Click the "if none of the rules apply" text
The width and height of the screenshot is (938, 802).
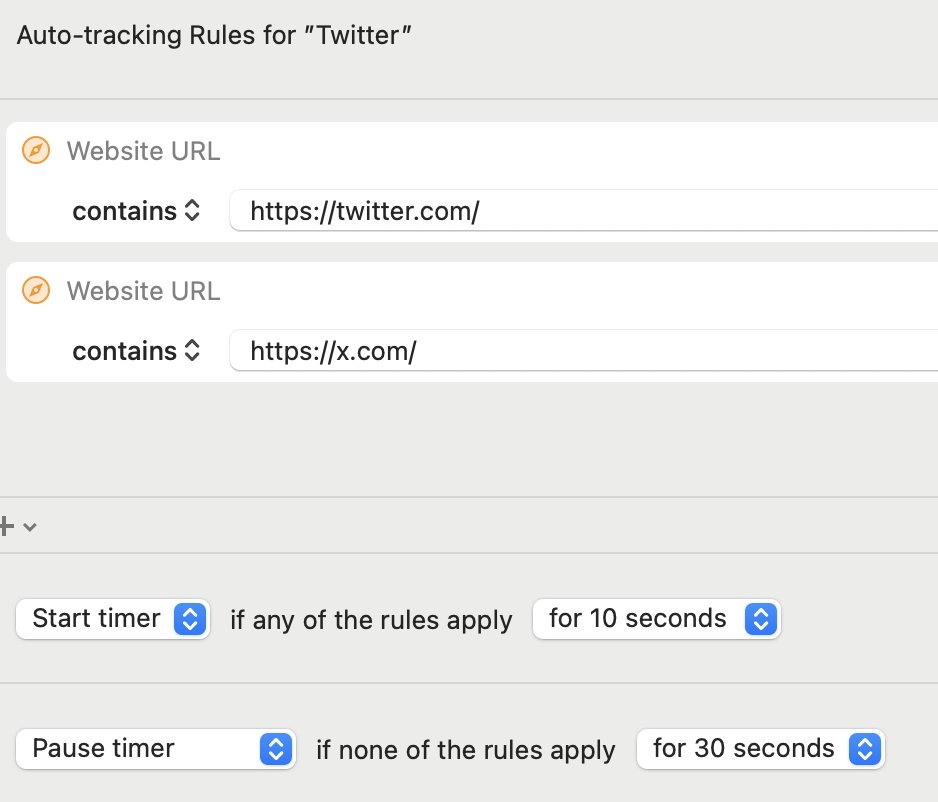tap(466, 750)
